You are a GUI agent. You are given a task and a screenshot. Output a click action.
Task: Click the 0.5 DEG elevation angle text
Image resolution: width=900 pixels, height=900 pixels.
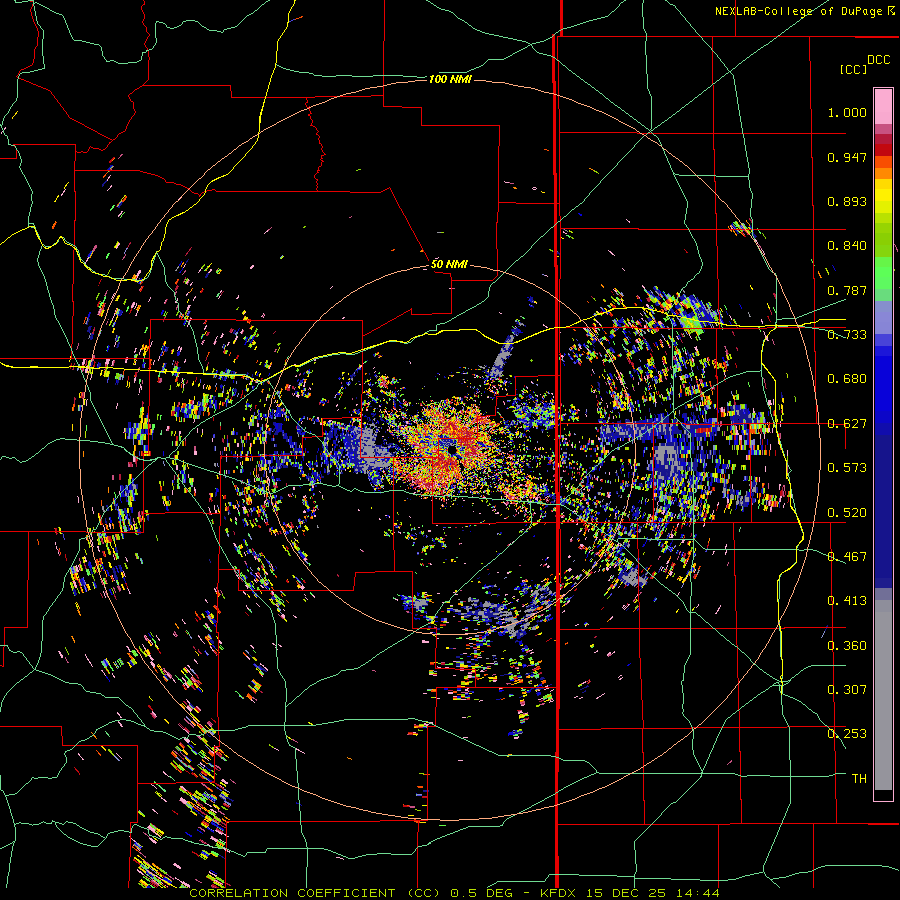tap(481, 893)
